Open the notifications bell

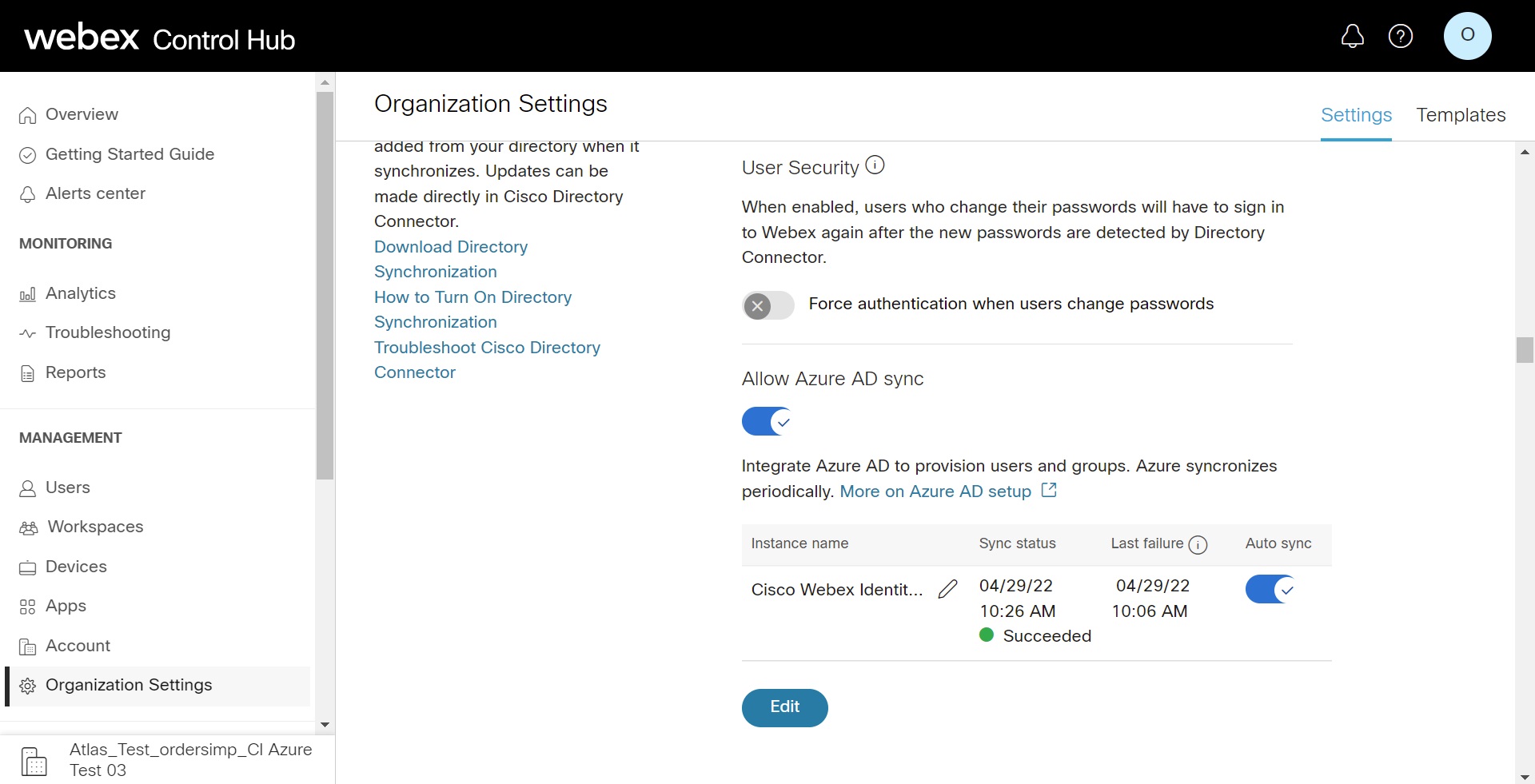pyautogui.click(x=1353, y=36)
